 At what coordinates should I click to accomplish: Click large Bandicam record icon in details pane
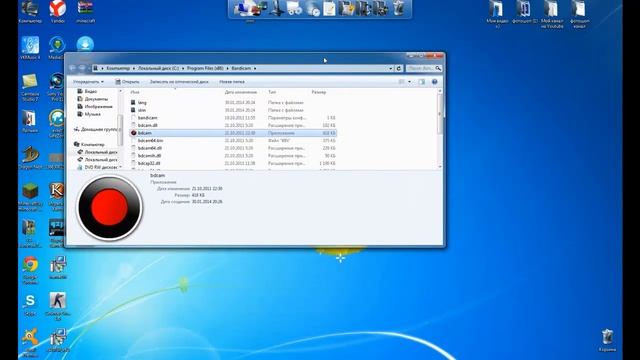(109, 207)
